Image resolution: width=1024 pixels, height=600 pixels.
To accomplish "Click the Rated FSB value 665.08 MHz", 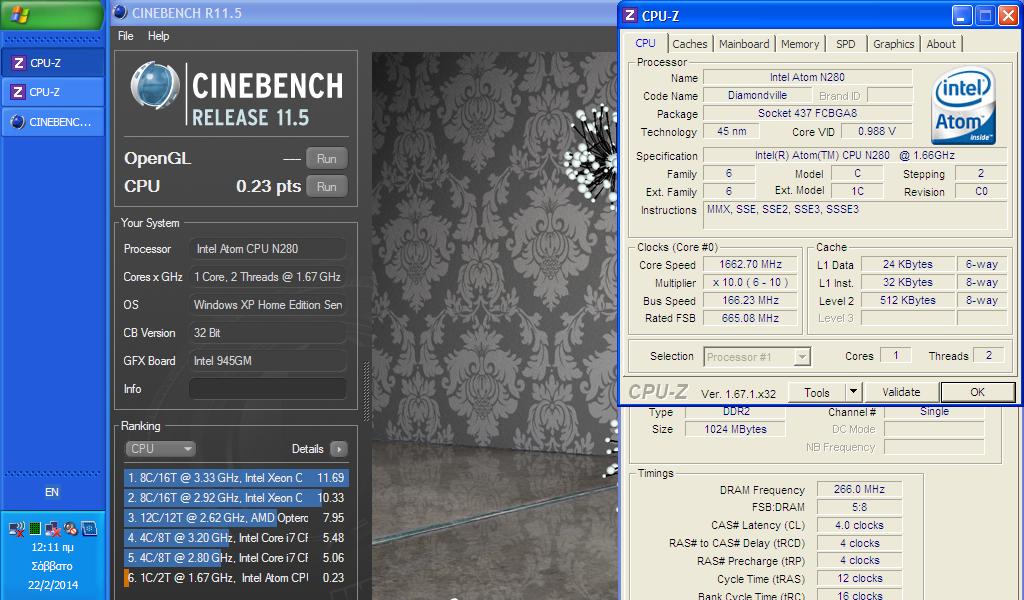I will point(750,318).
